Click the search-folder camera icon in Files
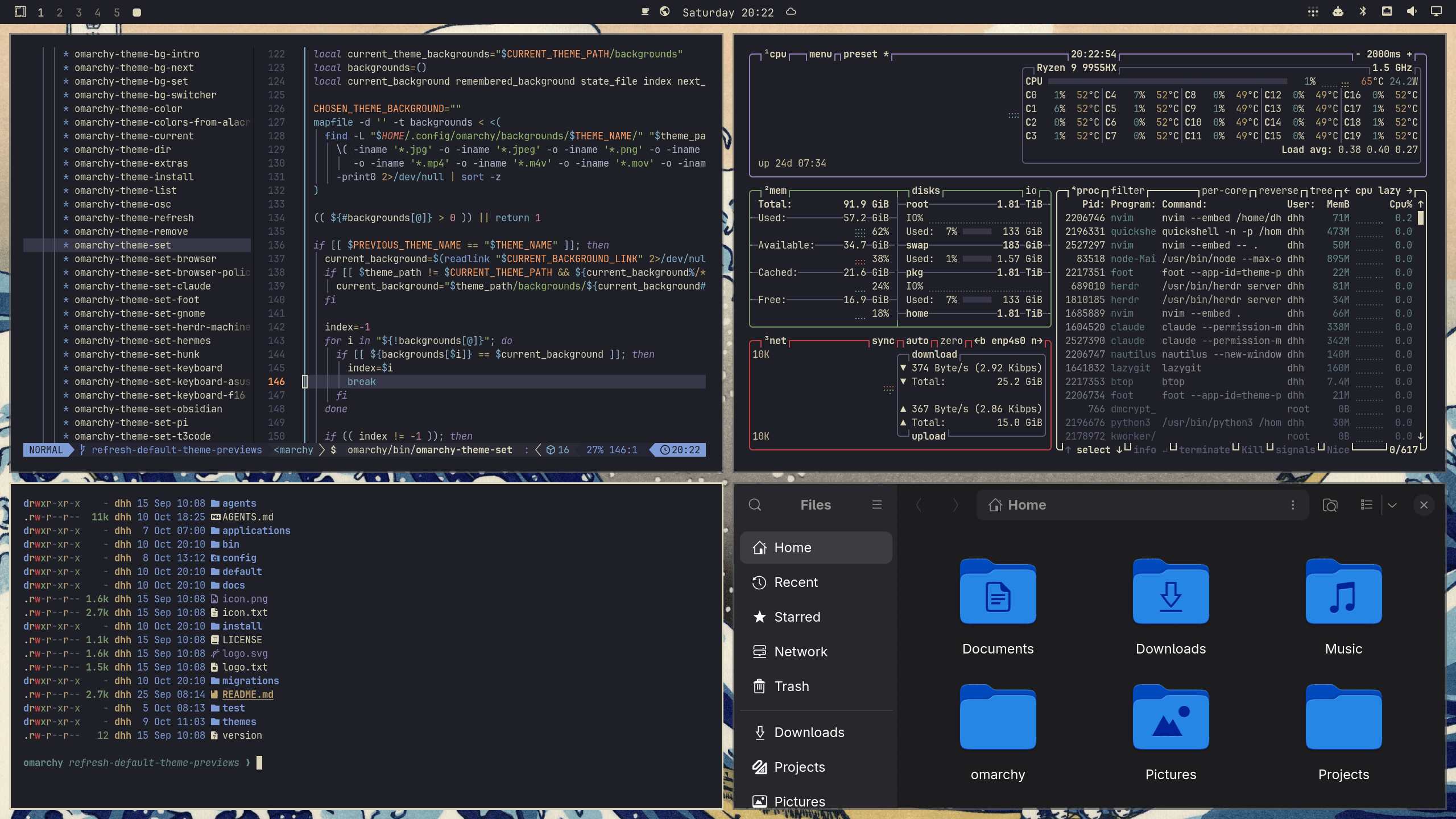Image resolution: width=1456 pixels, height=819 pixels. [1330, 505]
